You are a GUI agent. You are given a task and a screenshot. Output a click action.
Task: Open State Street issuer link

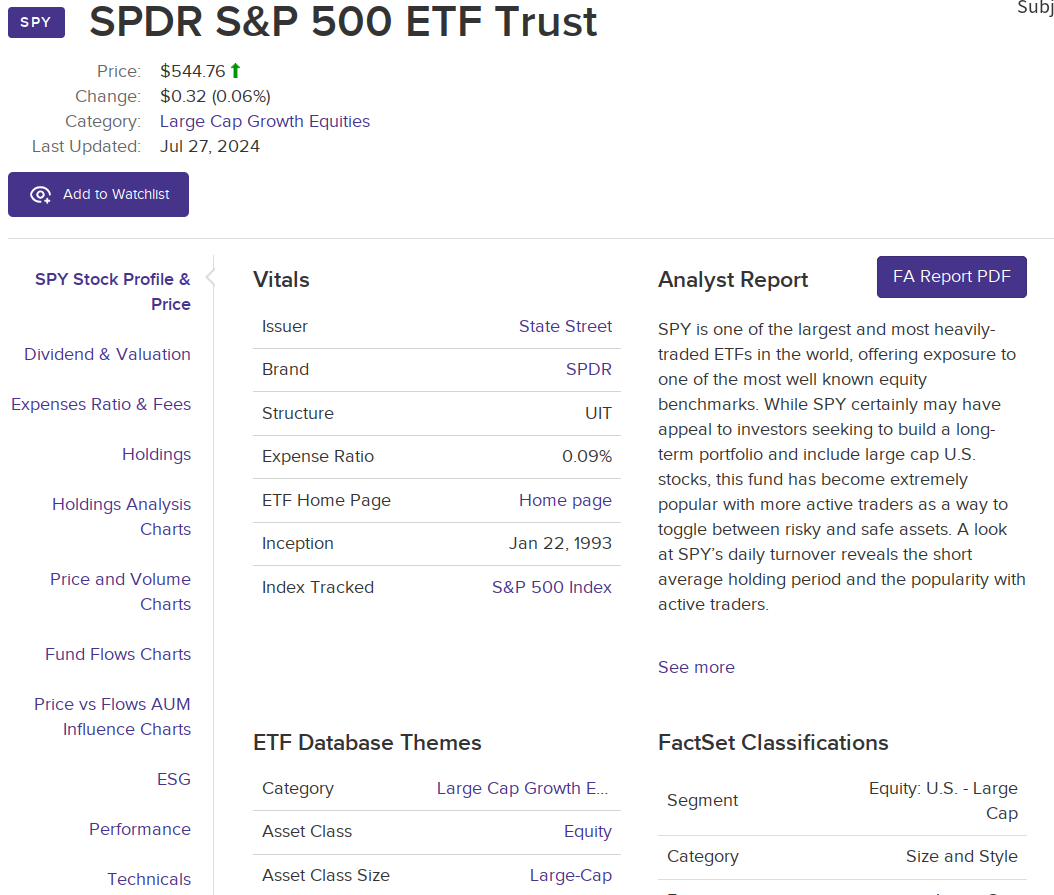coord(565,326)
